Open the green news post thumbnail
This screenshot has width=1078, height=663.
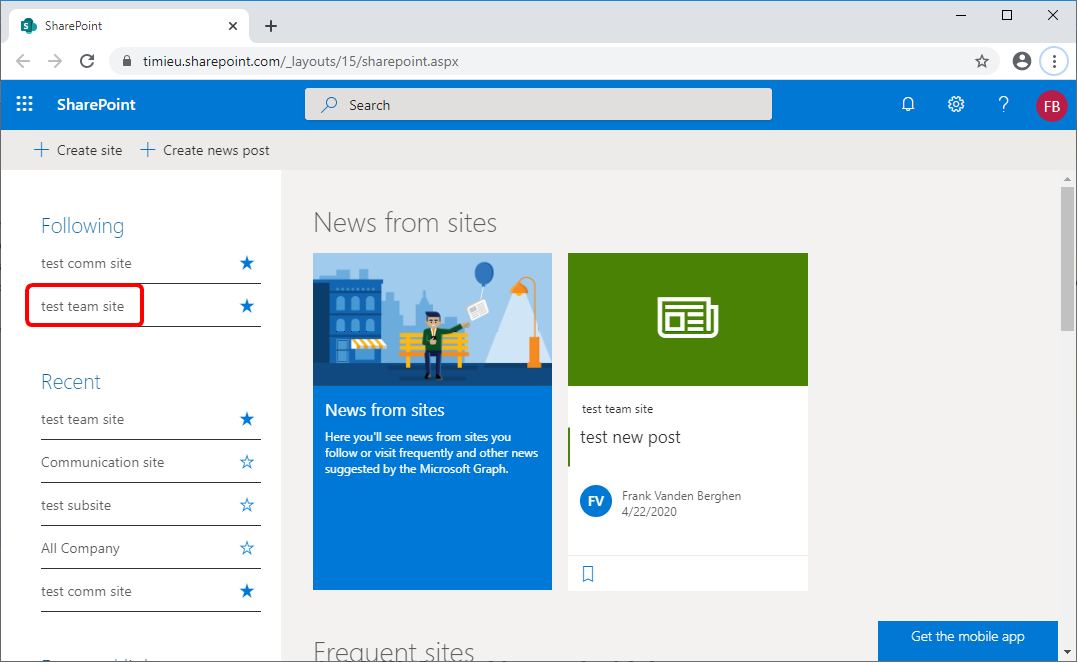tap(688, 319)
